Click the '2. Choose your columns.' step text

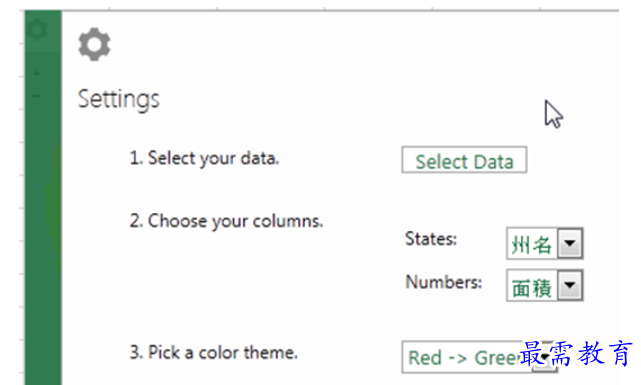226,222
